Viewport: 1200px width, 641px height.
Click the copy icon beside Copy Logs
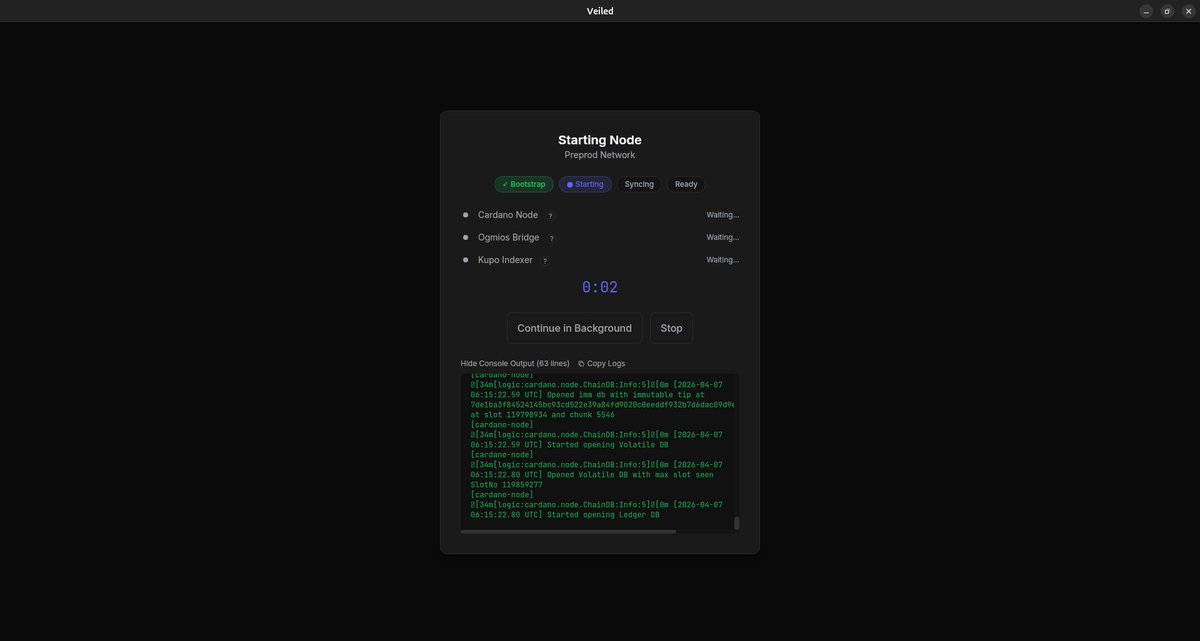coord(581,364)
